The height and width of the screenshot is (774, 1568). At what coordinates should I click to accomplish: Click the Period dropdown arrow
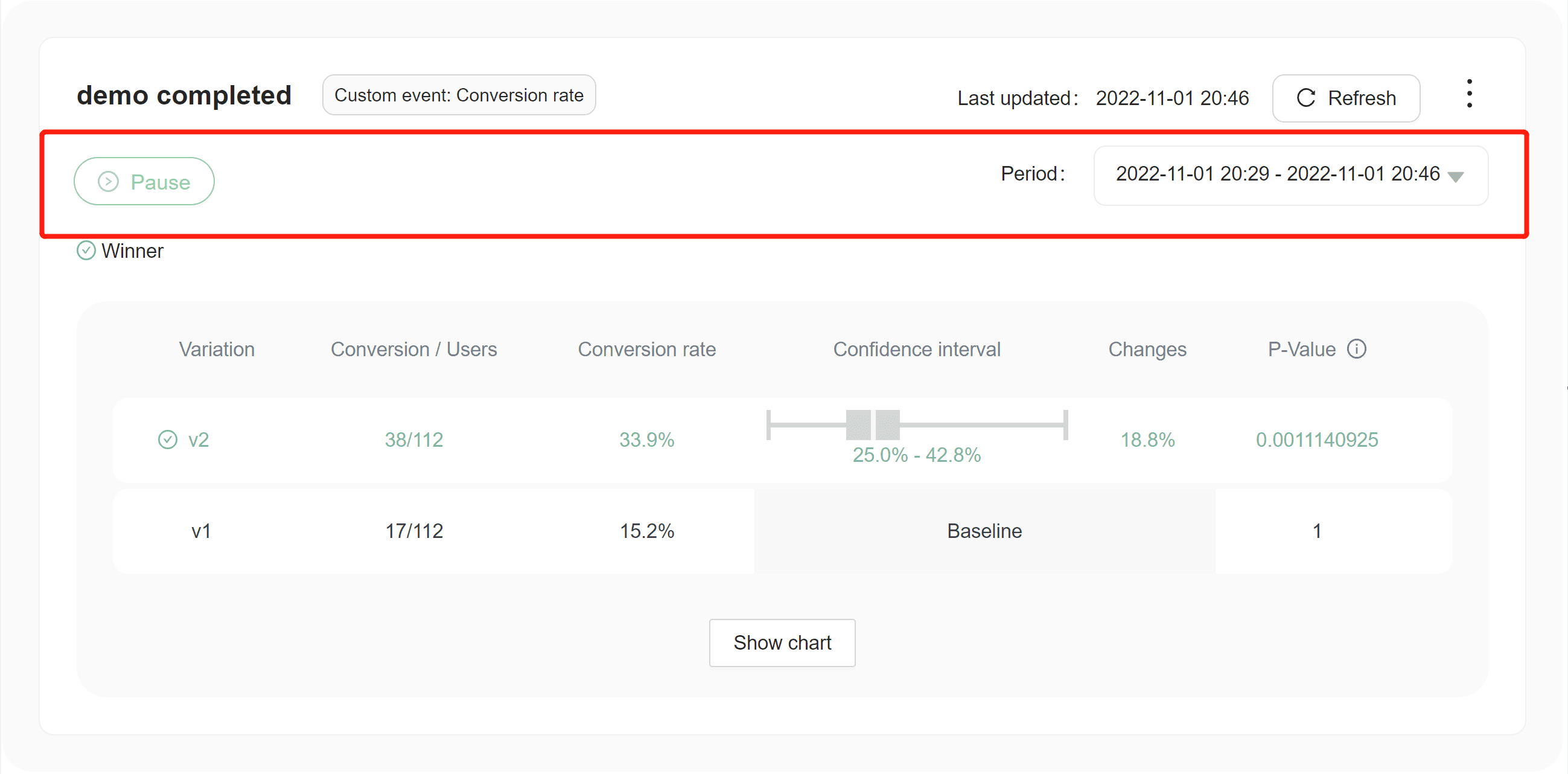tap(1455, 178)
